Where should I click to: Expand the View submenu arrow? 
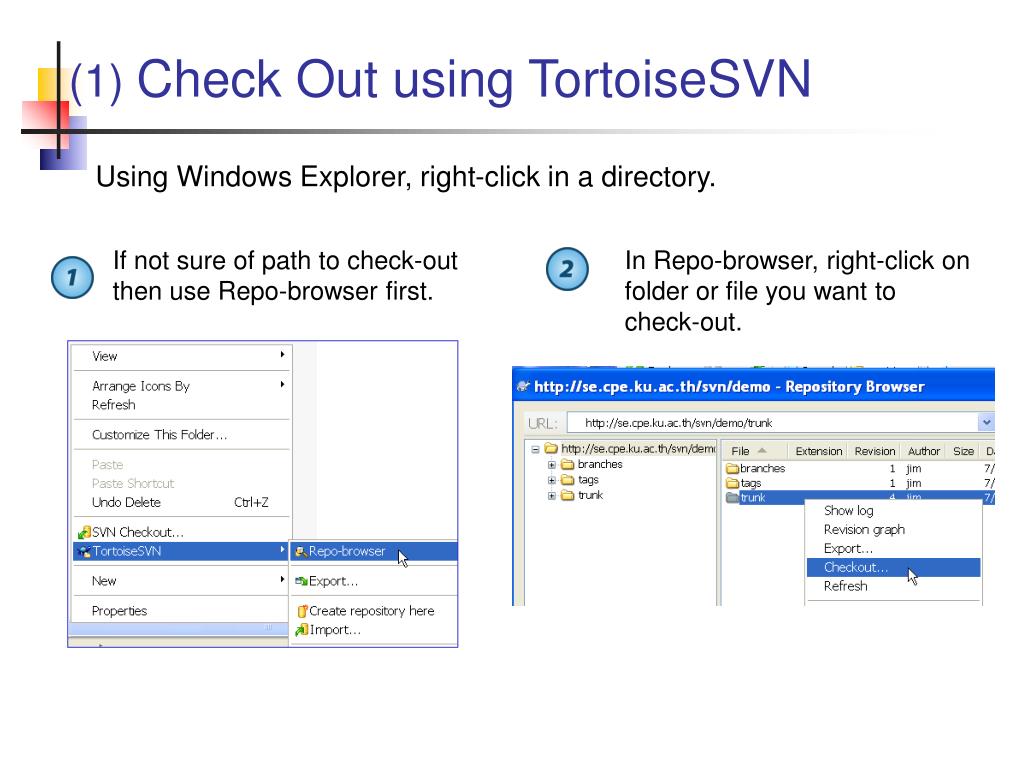[x=282, y=355]
